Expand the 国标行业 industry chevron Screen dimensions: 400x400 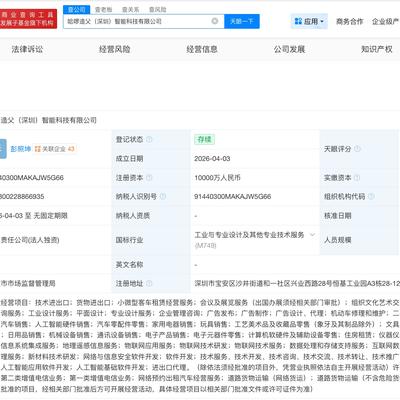(x=312, y=235)
